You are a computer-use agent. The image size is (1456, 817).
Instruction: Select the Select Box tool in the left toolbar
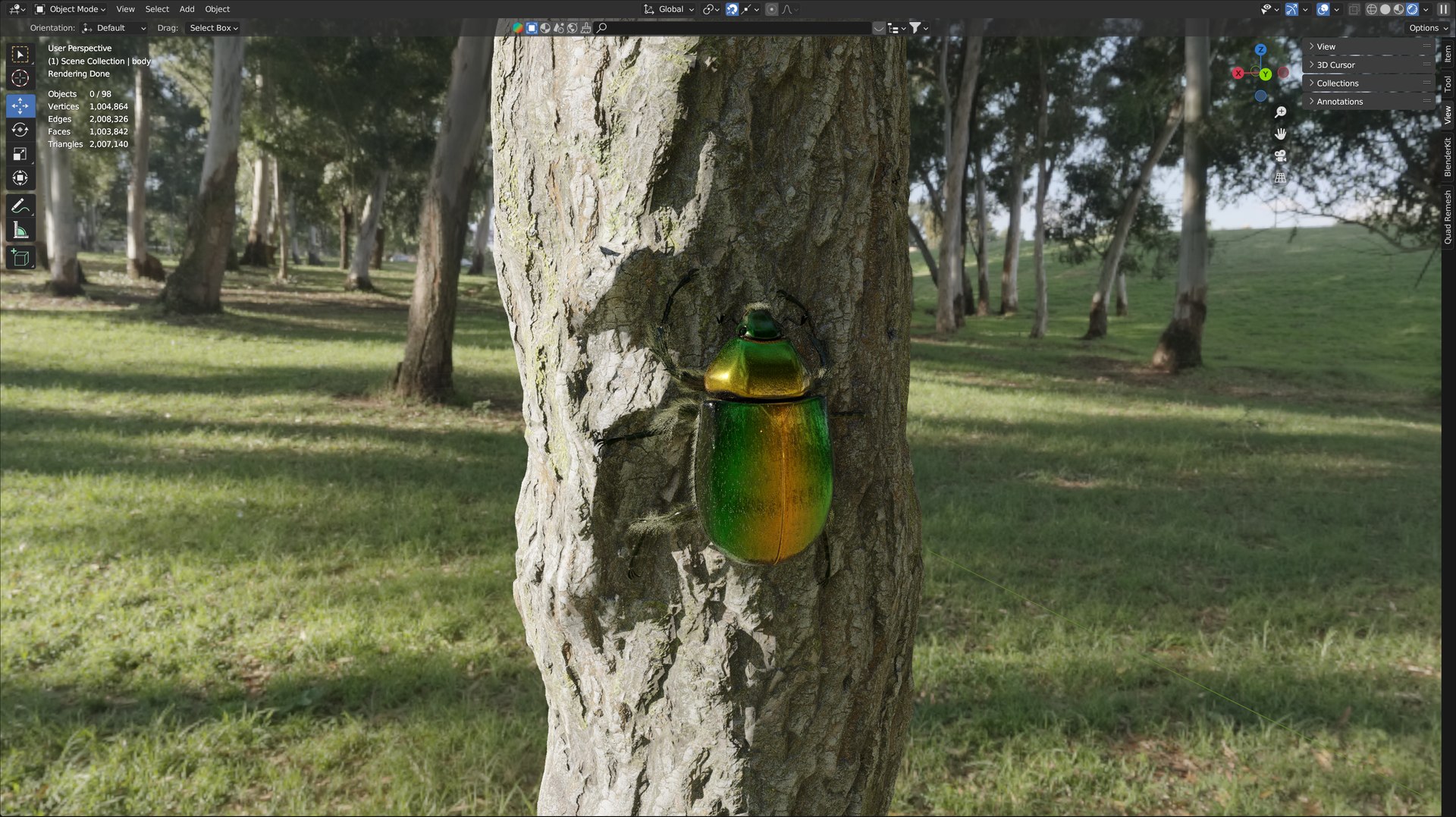[x=20, y=54]
